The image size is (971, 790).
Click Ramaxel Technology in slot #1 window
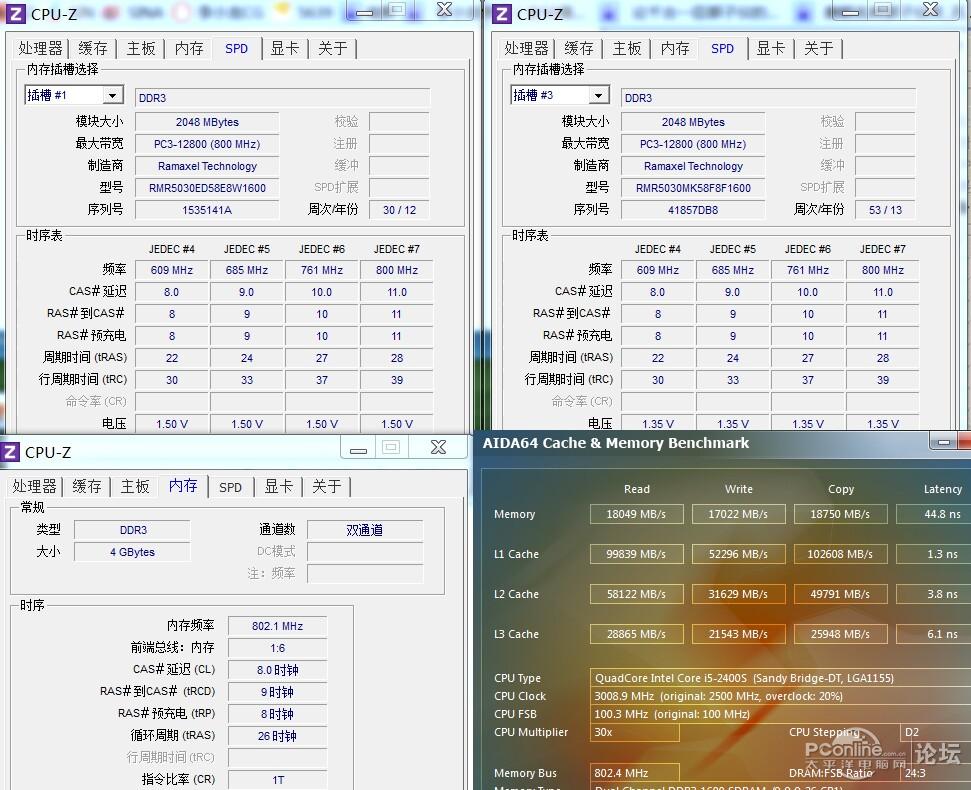click(207, 166)
